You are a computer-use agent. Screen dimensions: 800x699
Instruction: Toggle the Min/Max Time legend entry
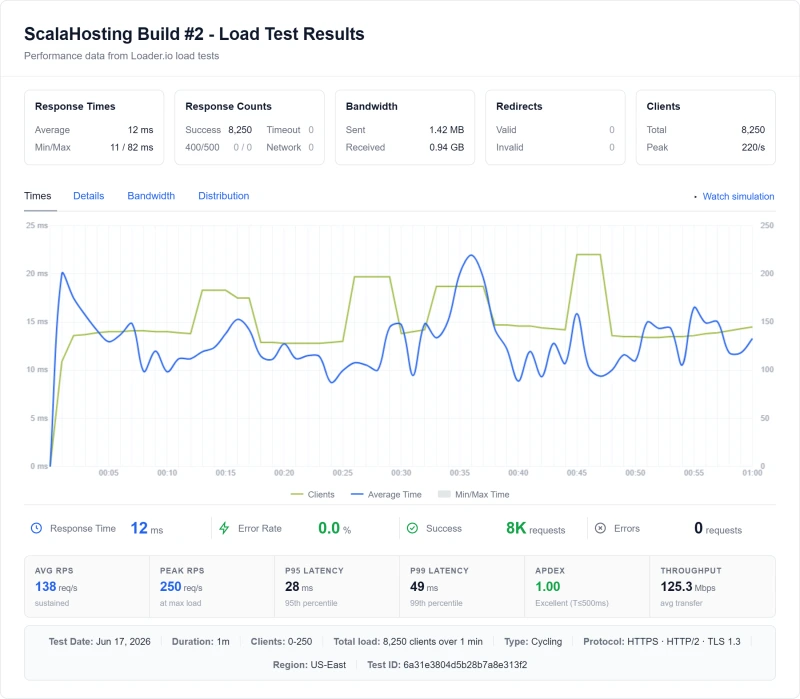tap(473, 494)
